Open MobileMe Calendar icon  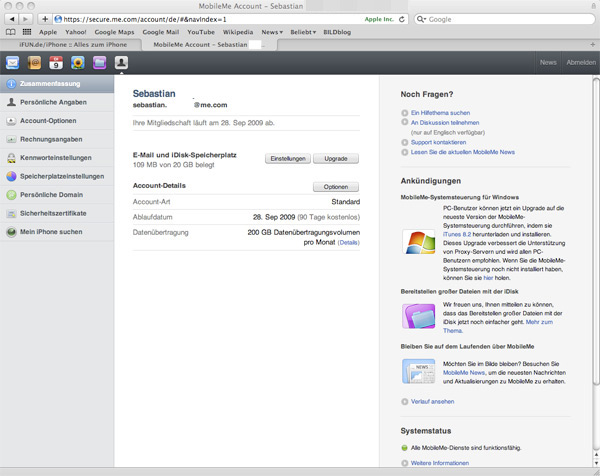coord(56,62)
